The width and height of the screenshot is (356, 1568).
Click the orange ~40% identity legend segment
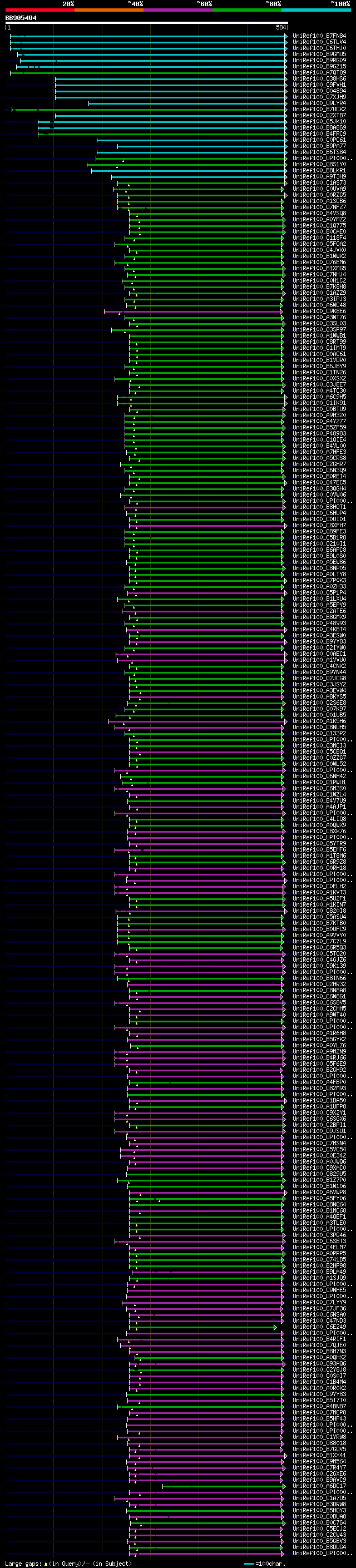[x=109, y=10]
